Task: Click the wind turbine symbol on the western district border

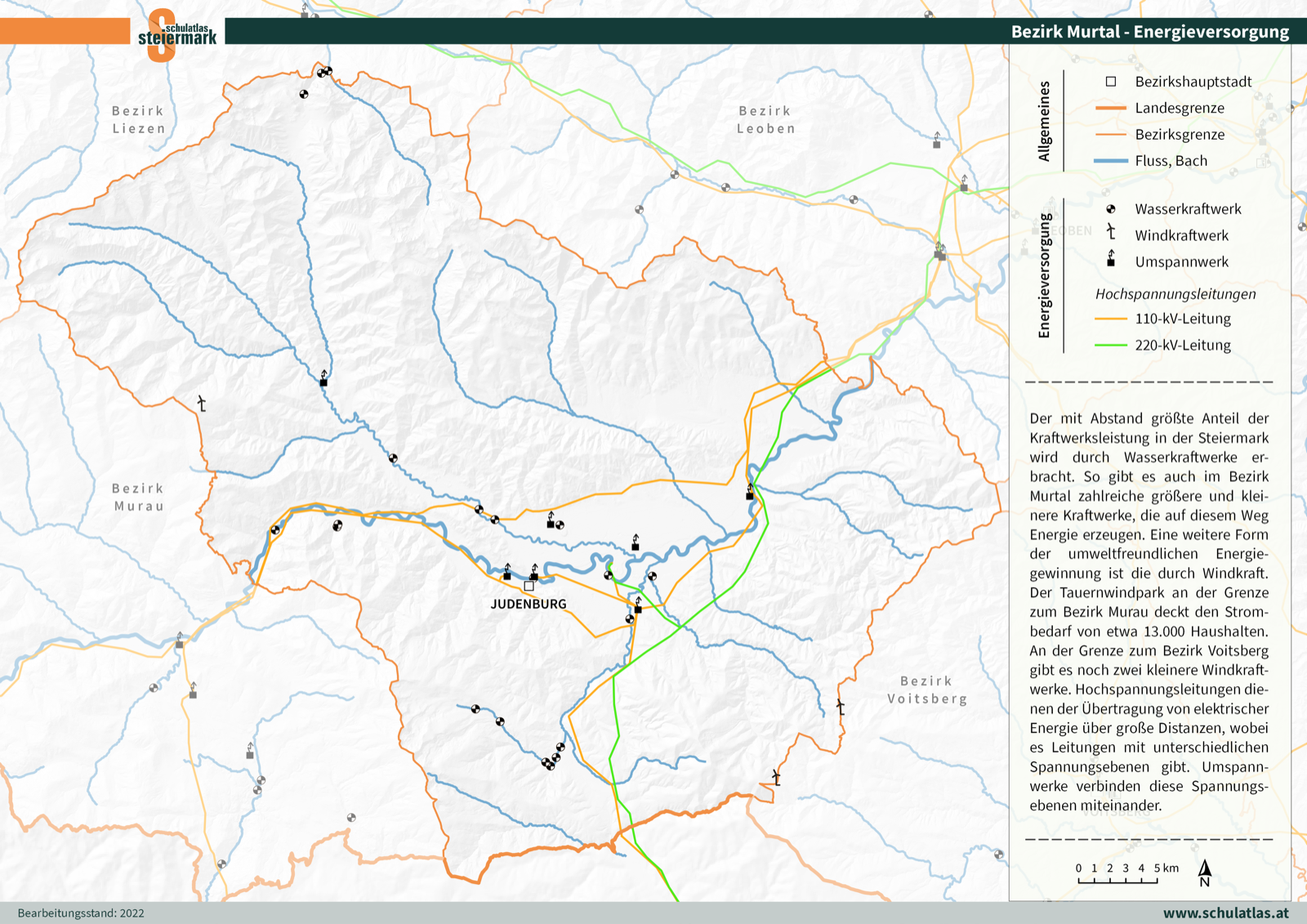Action: pyautogui.click(x=202, y=404)
